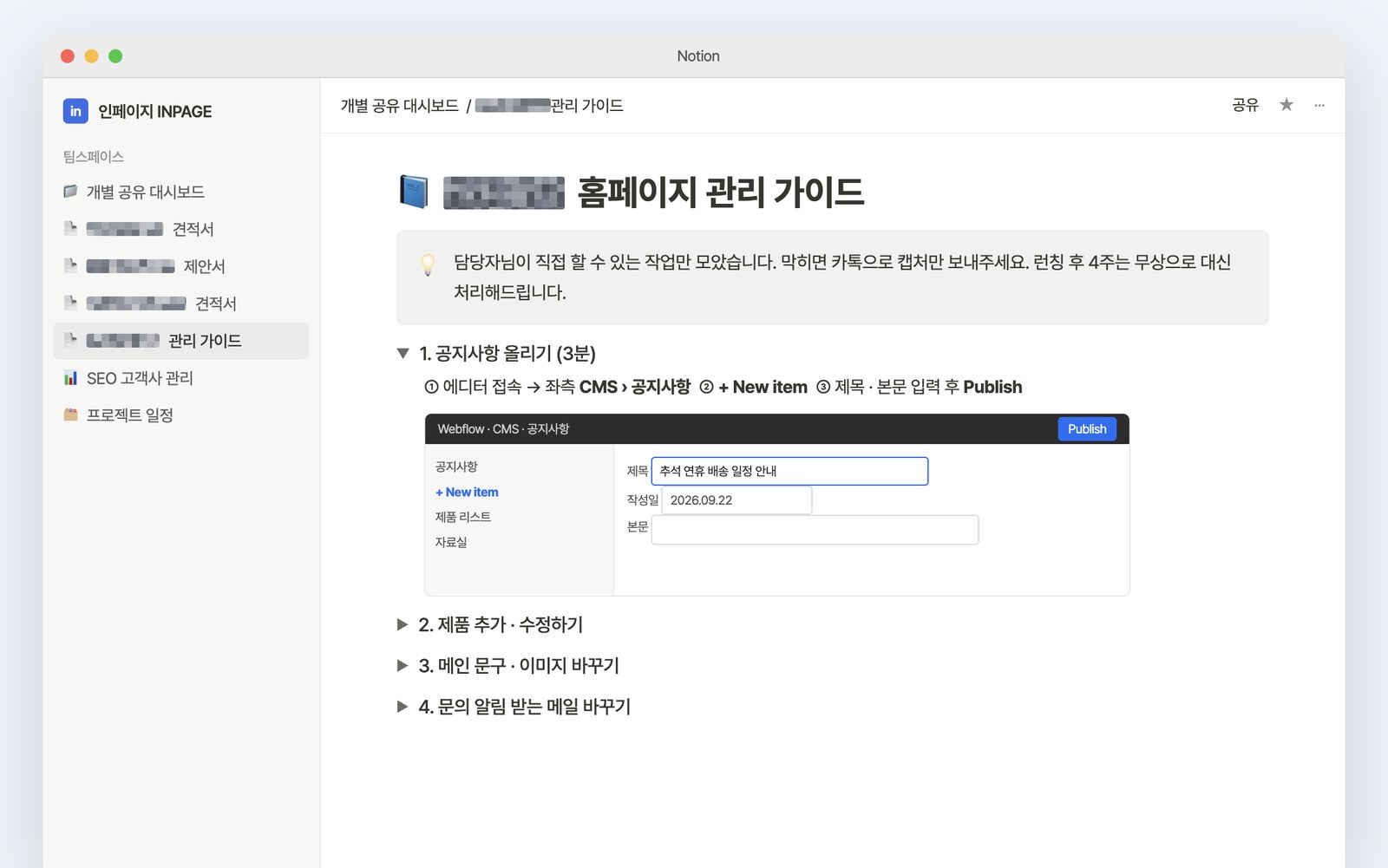Click the folder icon beside 개별 공유 대시보드

tap(70, 191)
